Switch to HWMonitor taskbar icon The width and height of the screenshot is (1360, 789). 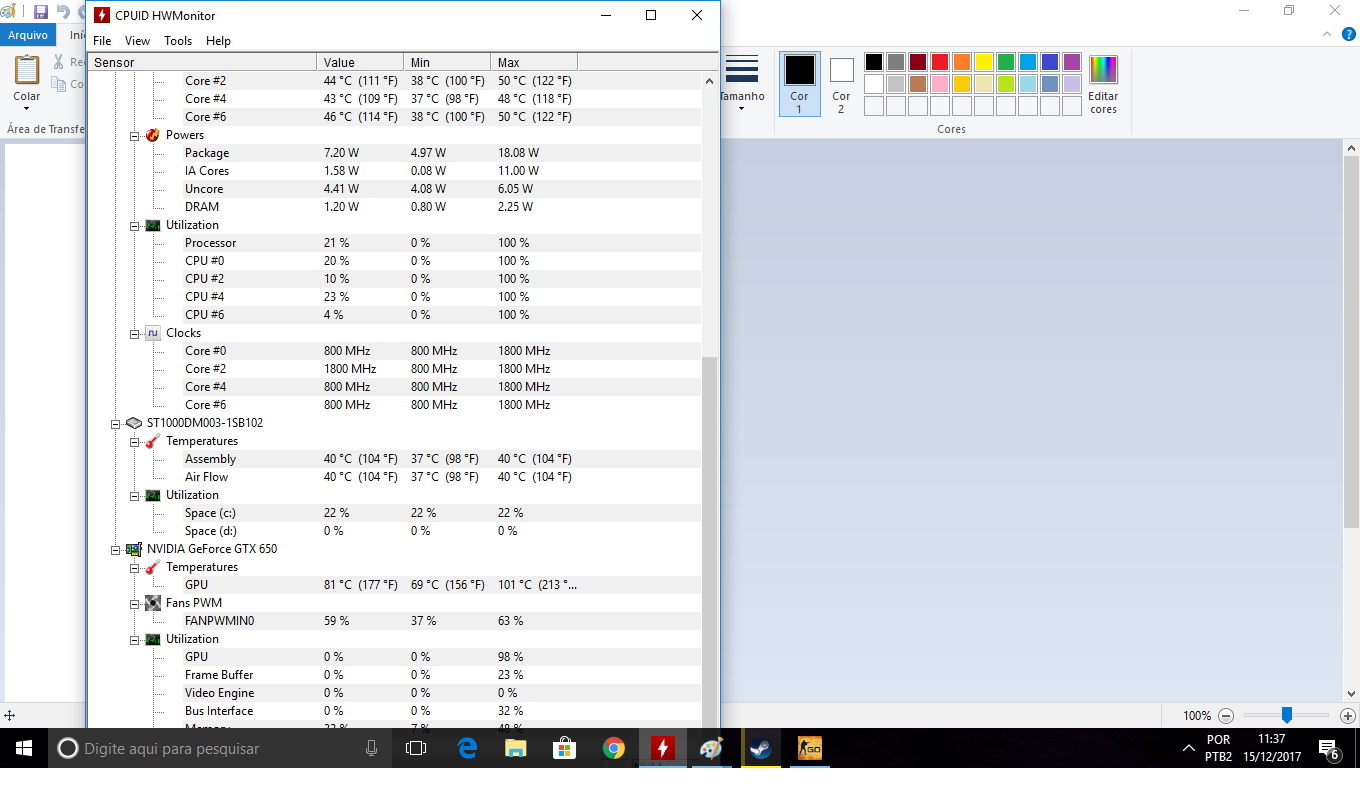[x=662, y=748]
